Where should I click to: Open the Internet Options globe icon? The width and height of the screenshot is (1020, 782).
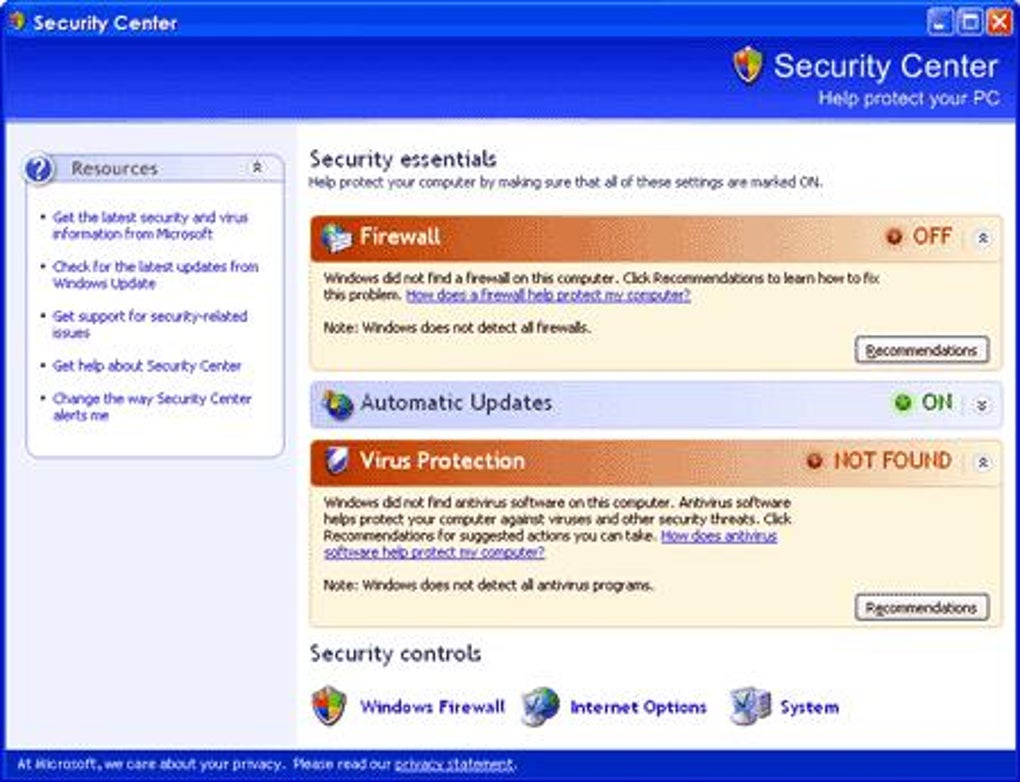coord(541,707)
